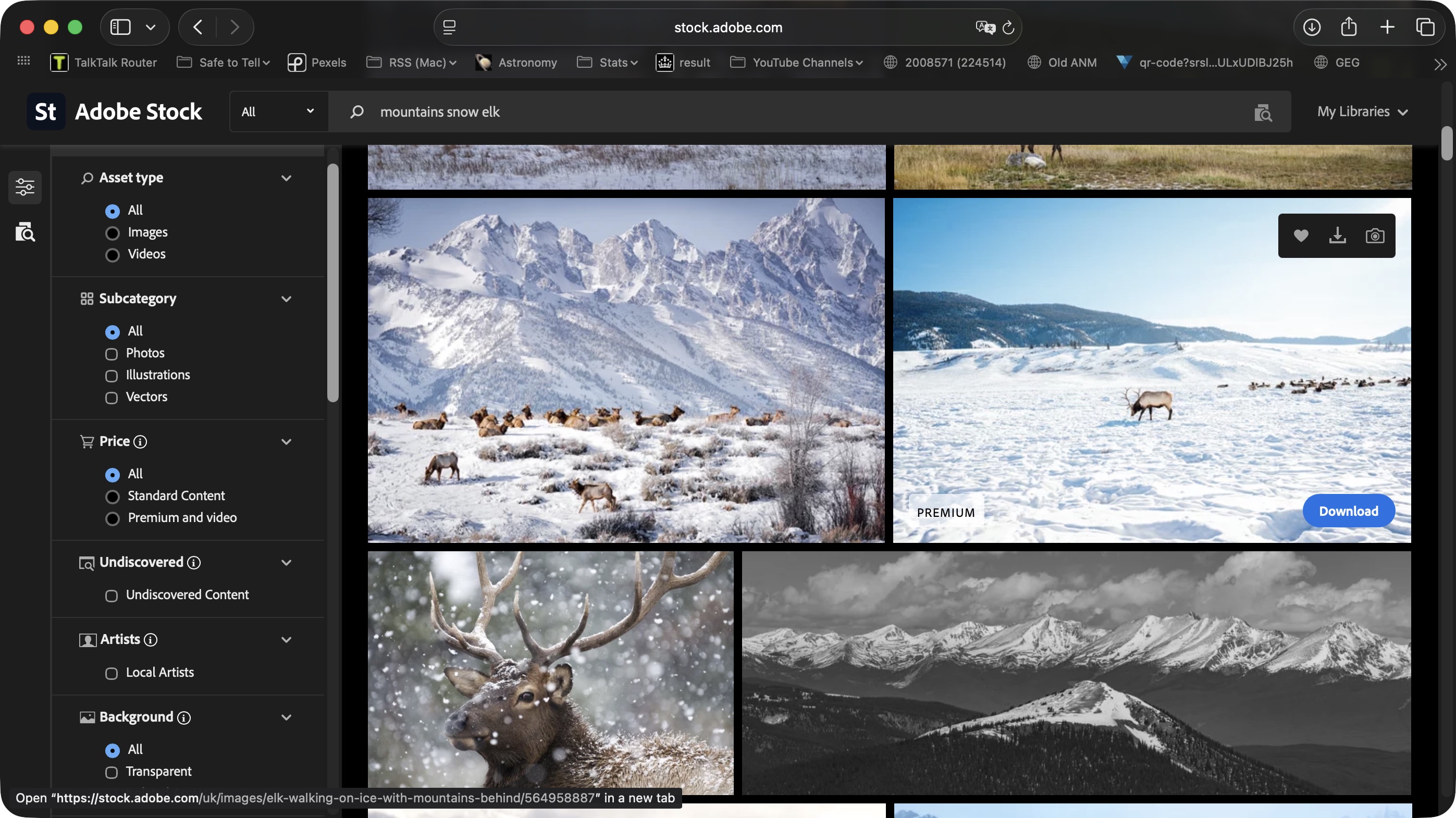Click the search magnifier icon

point(356,112)
